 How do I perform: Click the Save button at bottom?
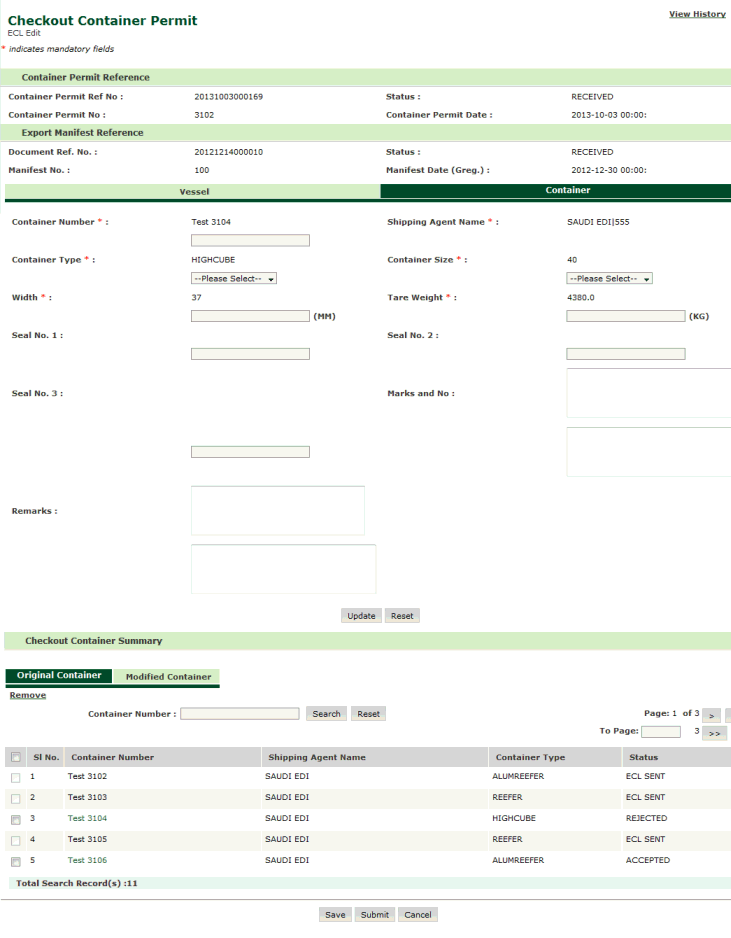335,915
